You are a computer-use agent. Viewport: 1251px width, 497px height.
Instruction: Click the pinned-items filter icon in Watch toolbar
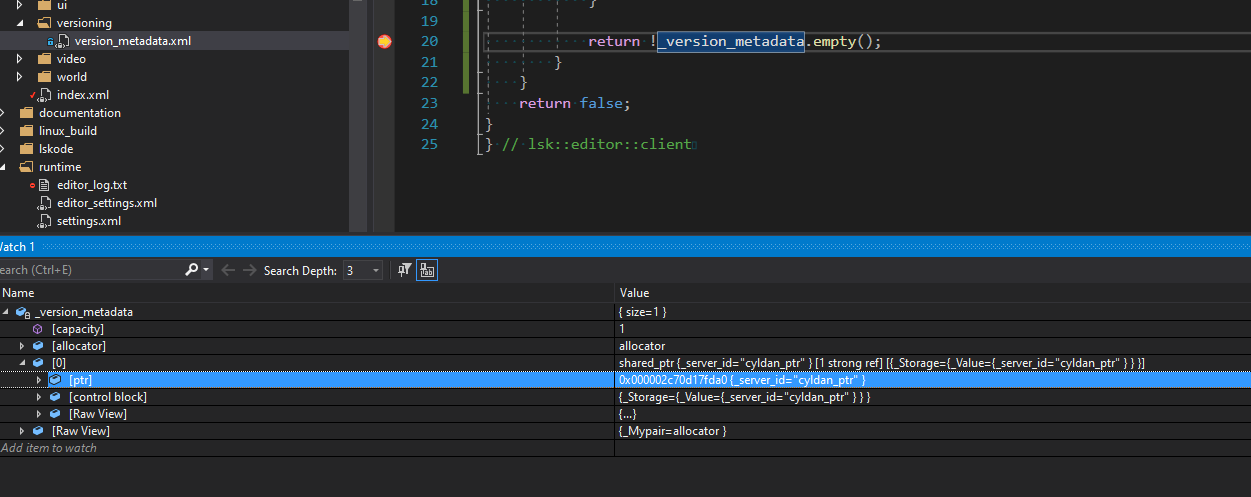[x=405, y=270]
